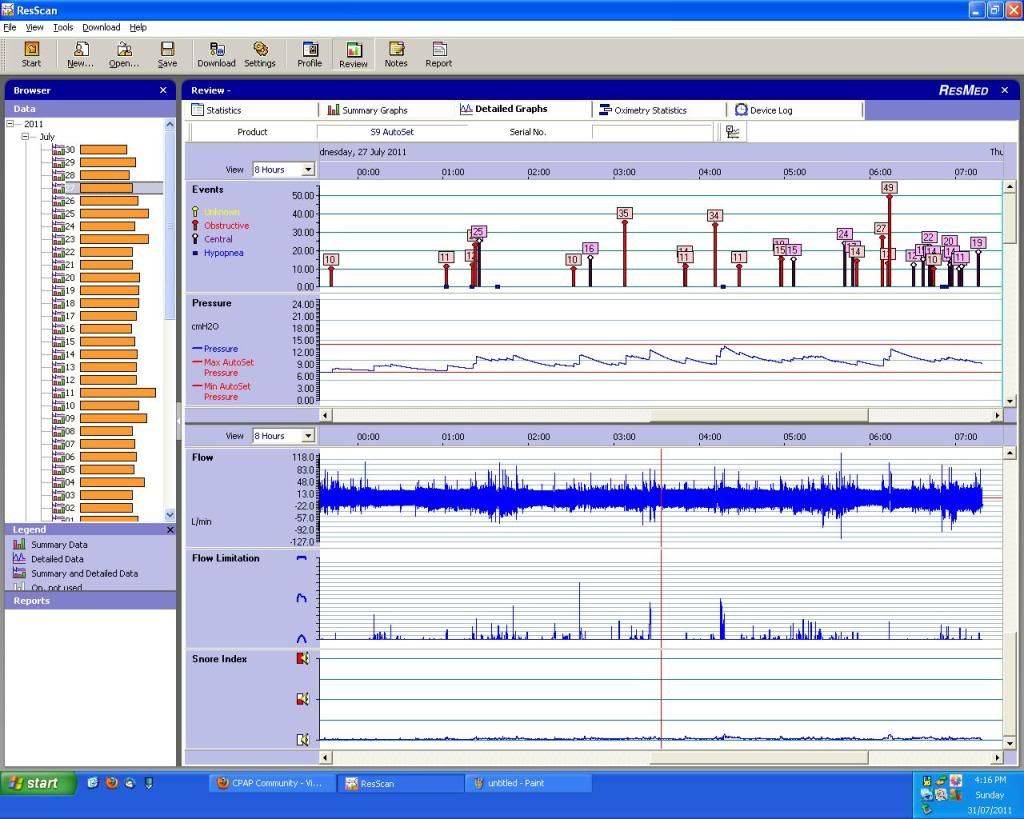Click the Windows Start button on the taskbar
Viewport: 1024px width, 819px height.
tap(36, 783)
